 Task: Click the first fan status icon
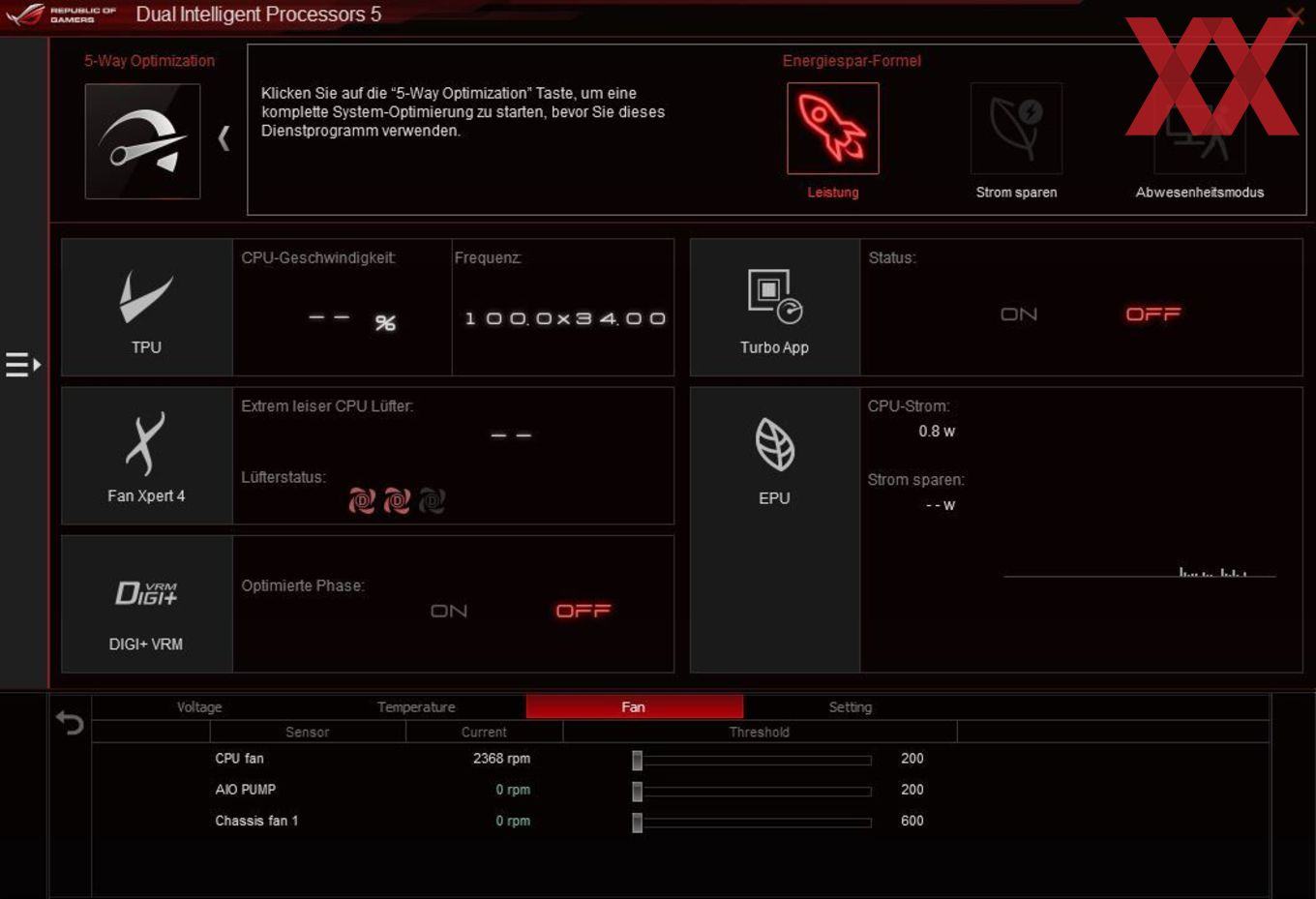[362, 500]
